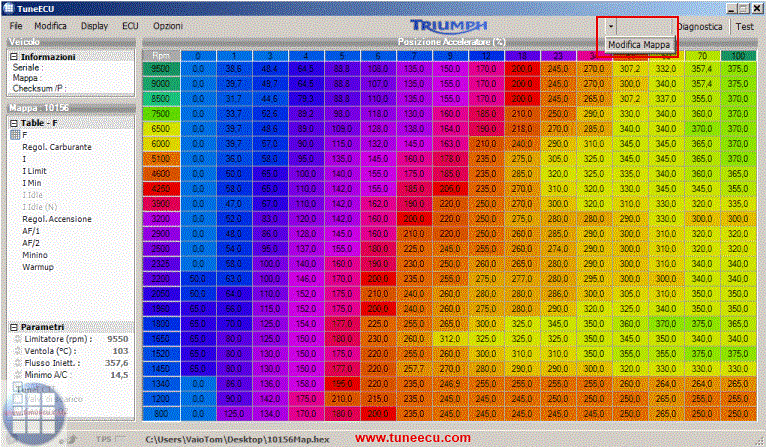766x447 pixels.
Task: Click cell 246,9 in the 1340 row
Action: point(450,383)
